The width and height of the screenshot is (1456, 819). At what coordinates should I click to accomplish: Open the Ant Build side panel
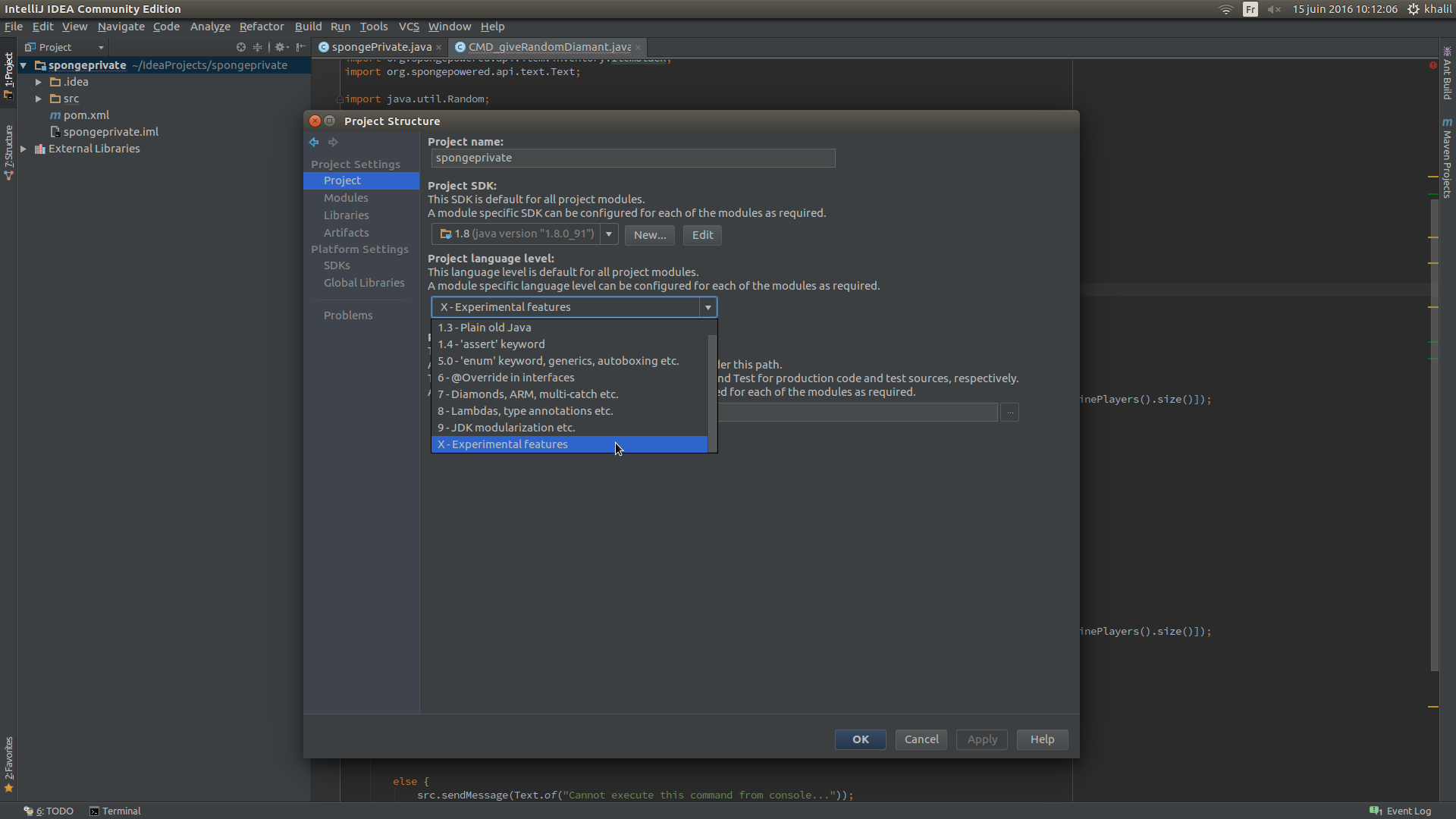(x=1447, y=73)
